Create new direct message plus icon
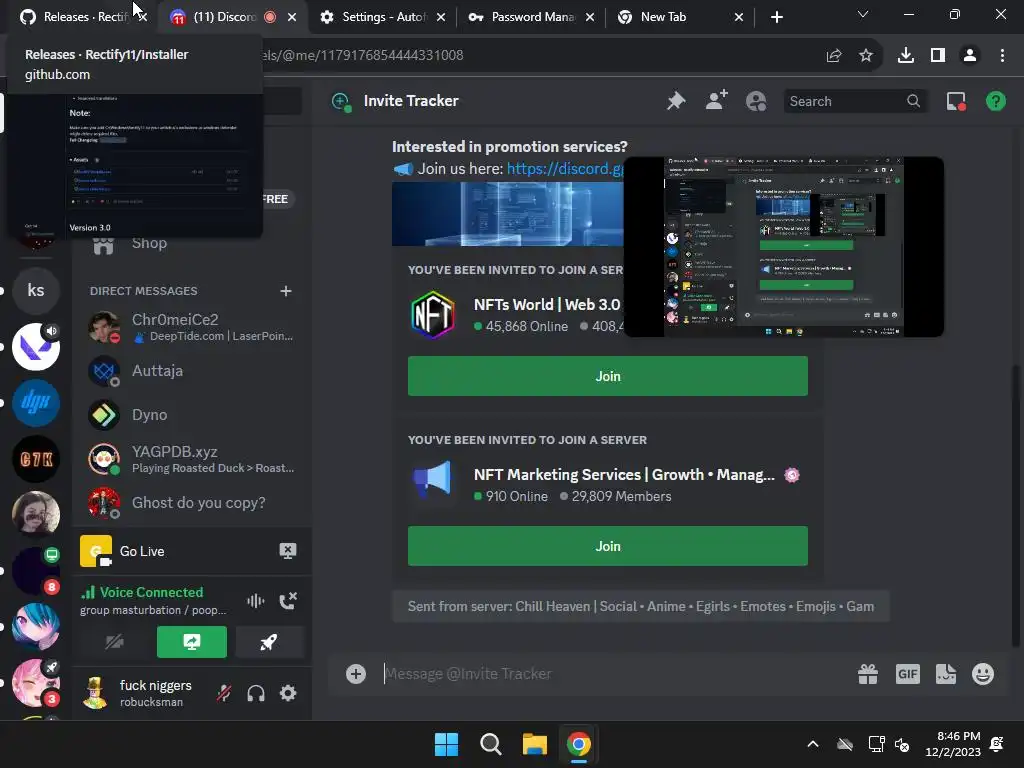 (x=286, y=291)
